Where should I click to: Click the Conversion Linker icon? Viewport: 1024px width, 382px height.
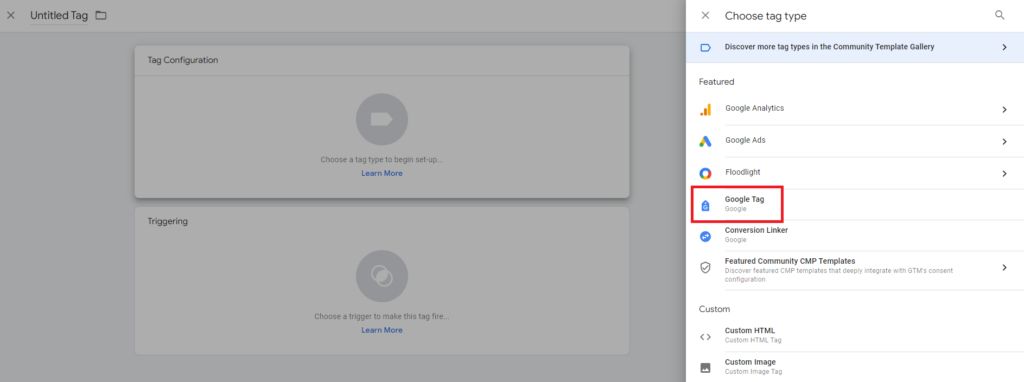pyautogui.click(x=705, y=236)
